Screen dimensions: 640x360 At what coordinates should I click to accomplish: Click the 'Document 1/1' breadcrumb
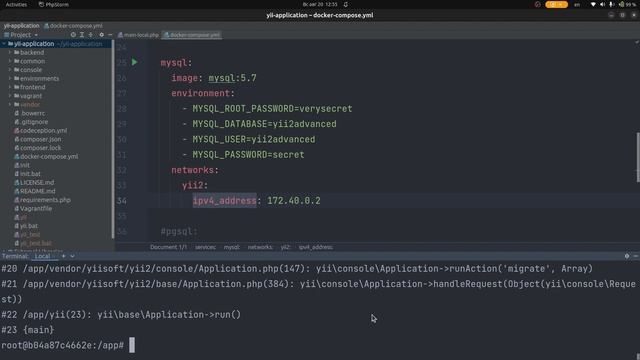(168, 247)
